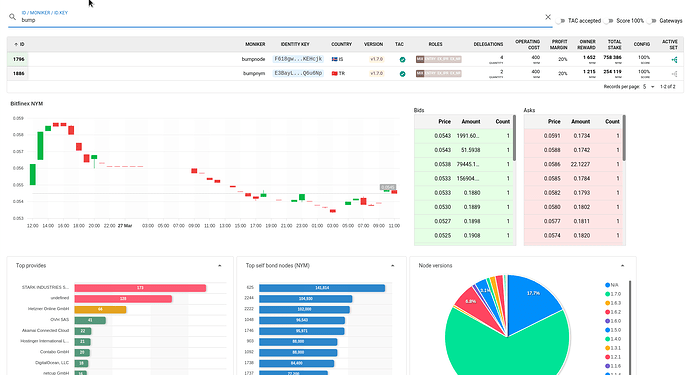The image size is (690, 375).
Task: Collapse the Node versions panel
Action: (x=622, y=266)
